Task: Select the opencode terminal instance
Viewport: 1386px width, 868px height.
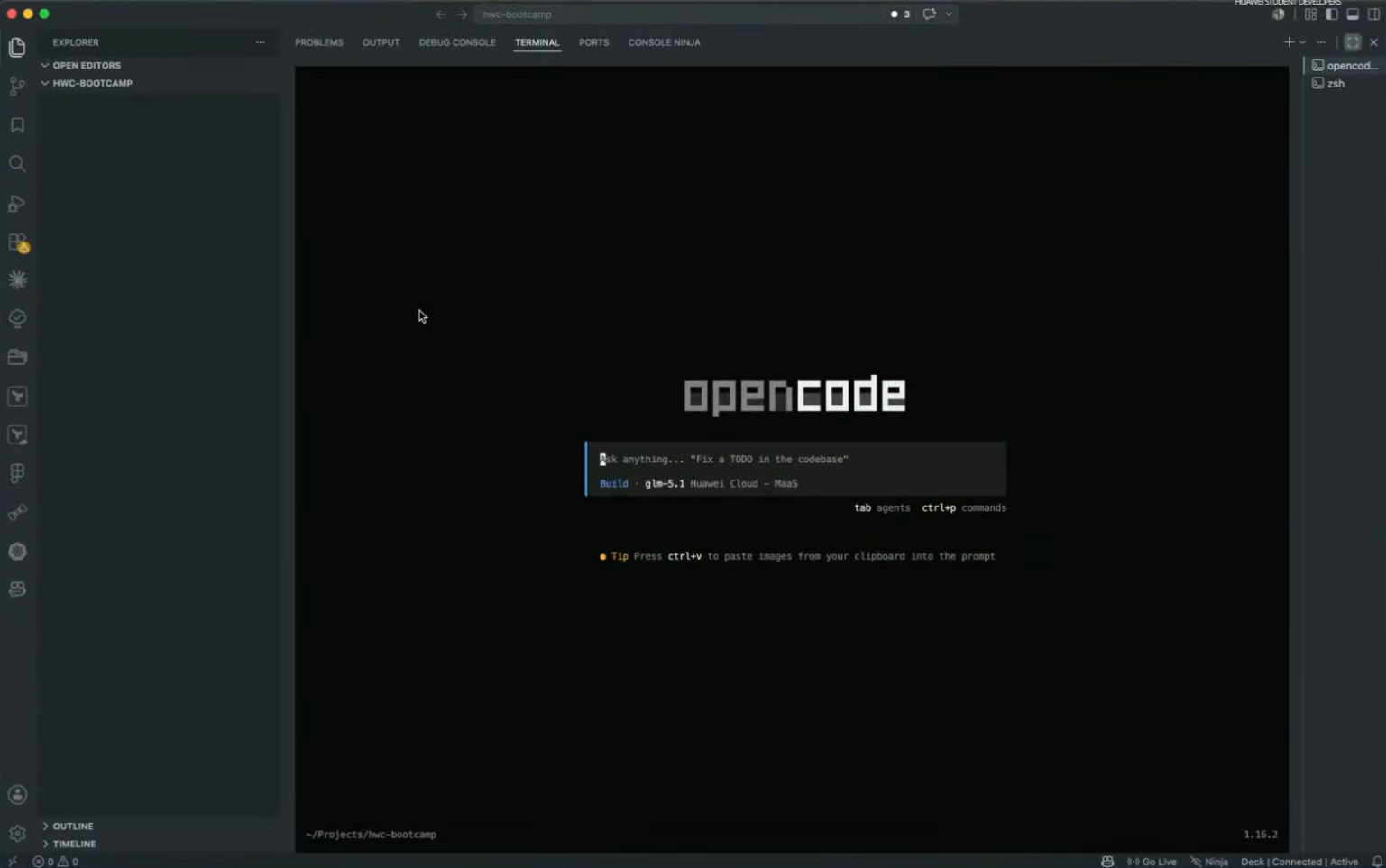Action: 1345,65
